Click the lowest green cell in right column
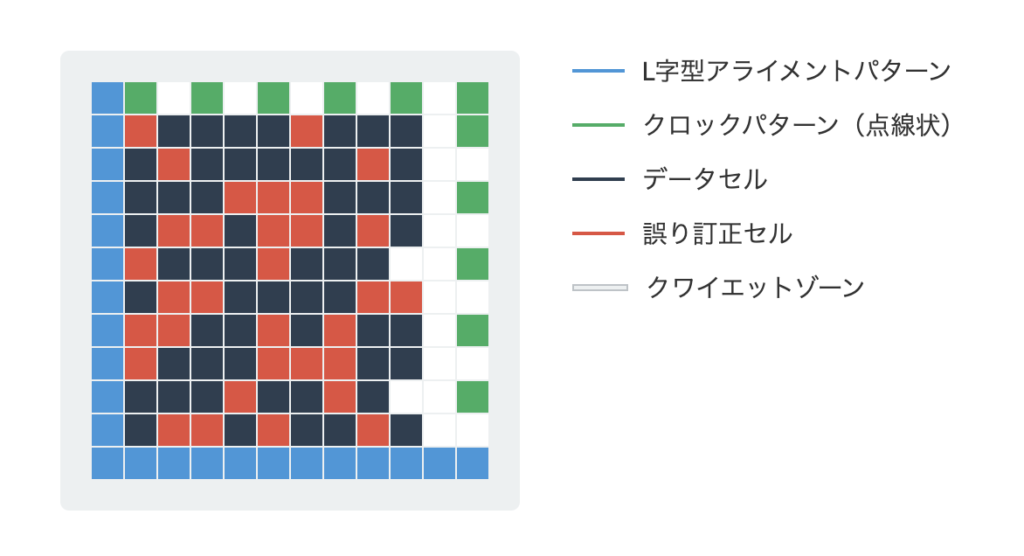The width and height of the screenshot is (1024, 556). (472, 397)
